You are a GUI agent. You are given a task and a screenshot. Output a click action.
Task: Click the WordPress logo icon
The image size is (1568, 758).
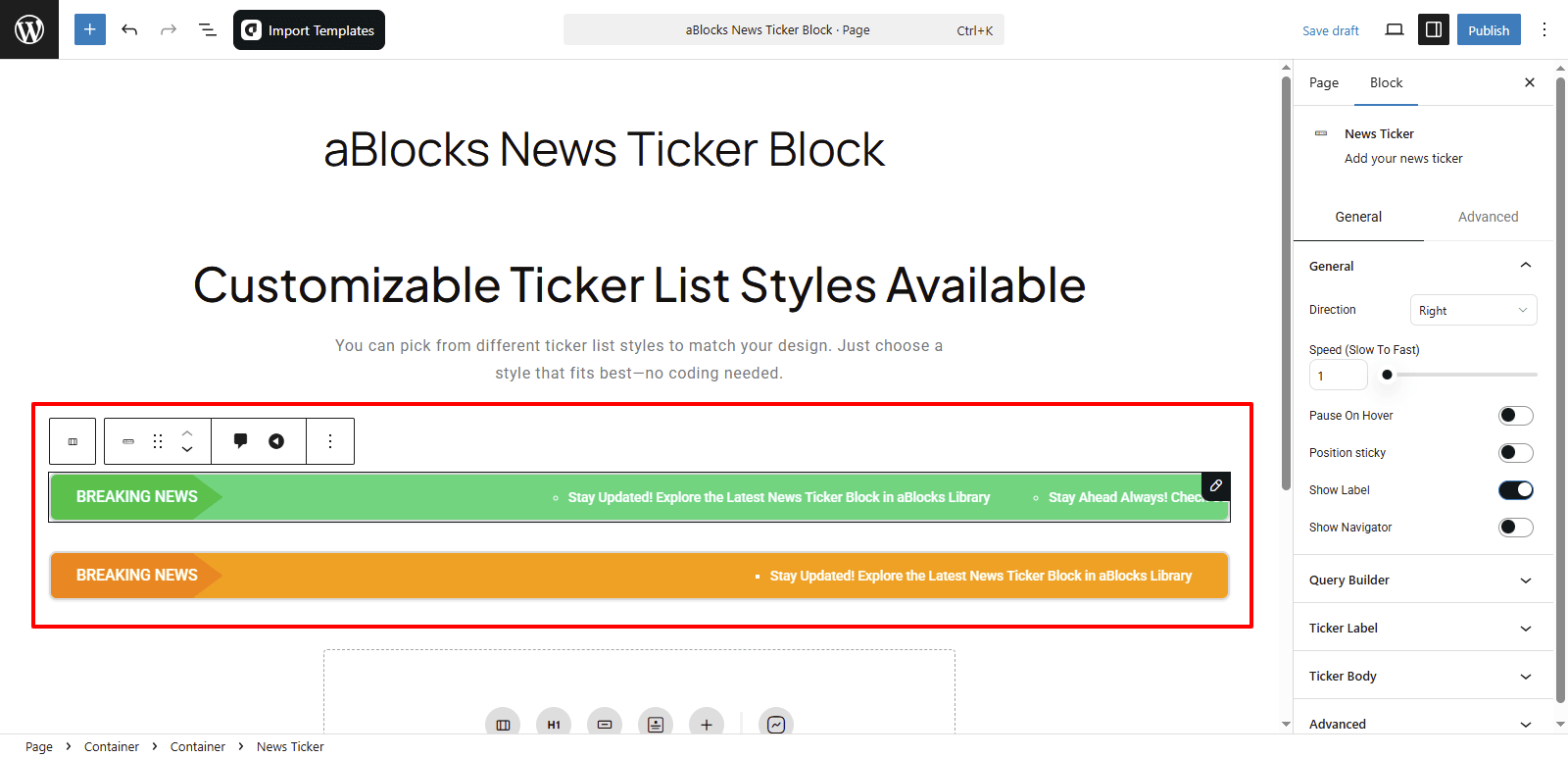point(29,29)
